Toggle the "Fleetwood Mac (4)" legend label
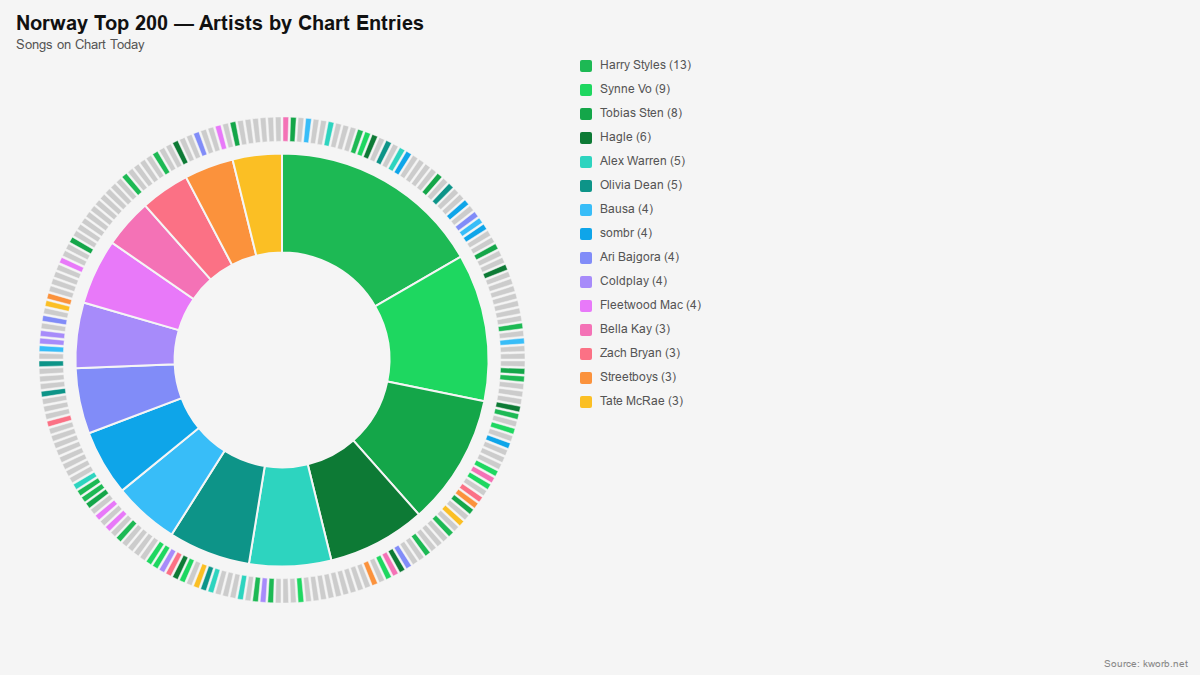 650,305
